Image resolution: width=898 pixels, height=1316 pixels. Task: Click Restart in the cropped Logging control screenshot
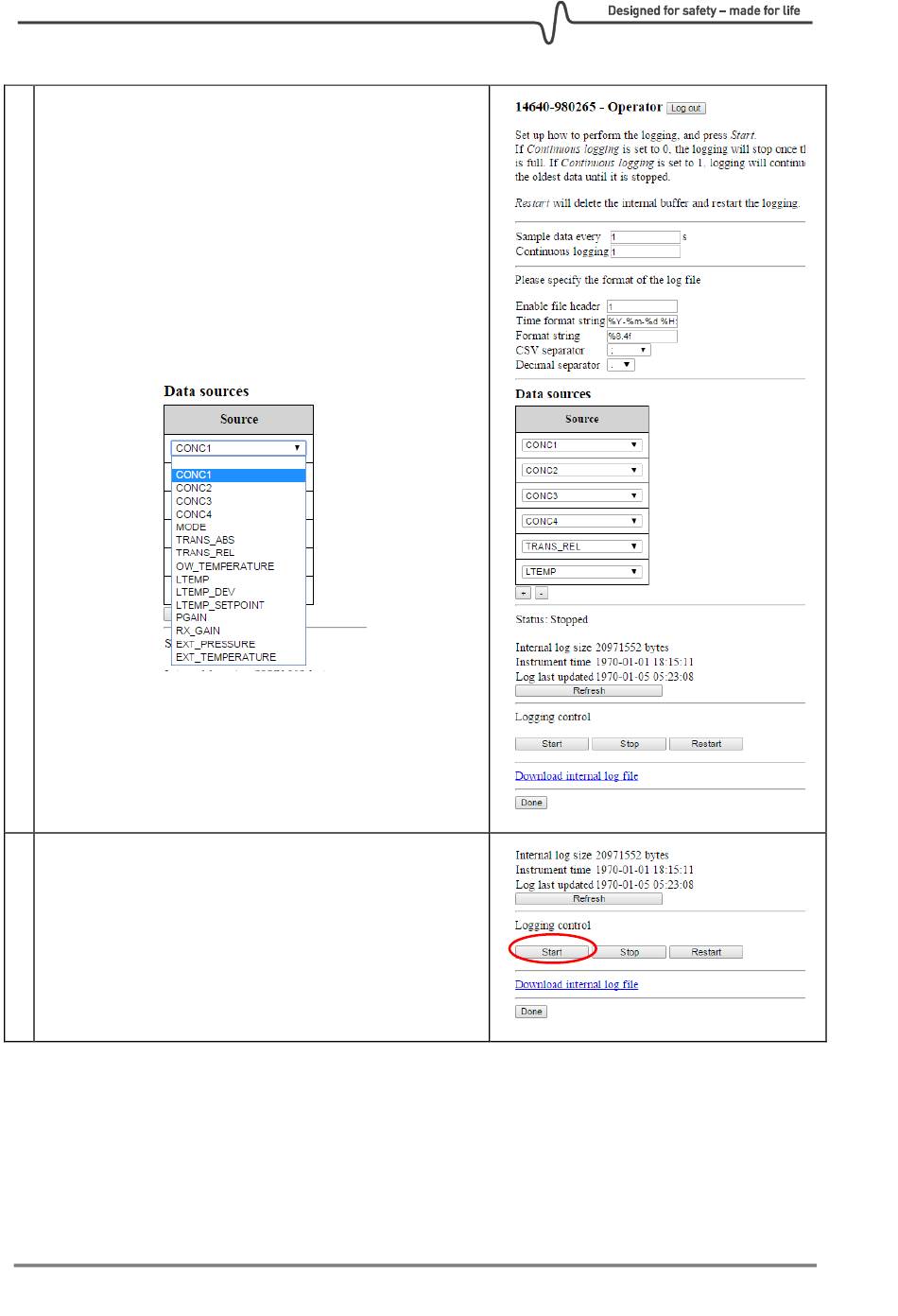tap(706, 953)
